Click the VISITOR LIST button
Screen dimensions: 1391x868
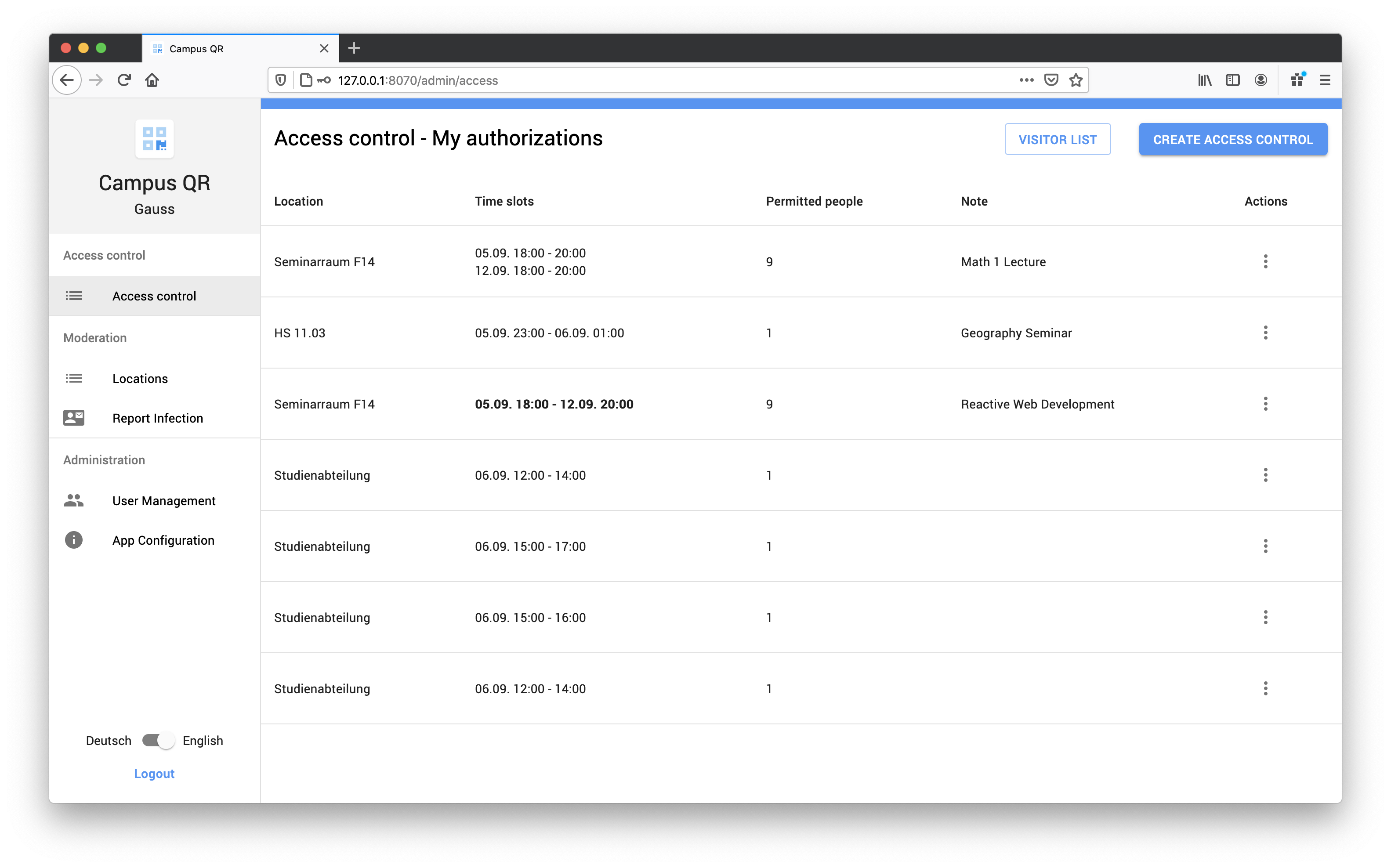1058,139
